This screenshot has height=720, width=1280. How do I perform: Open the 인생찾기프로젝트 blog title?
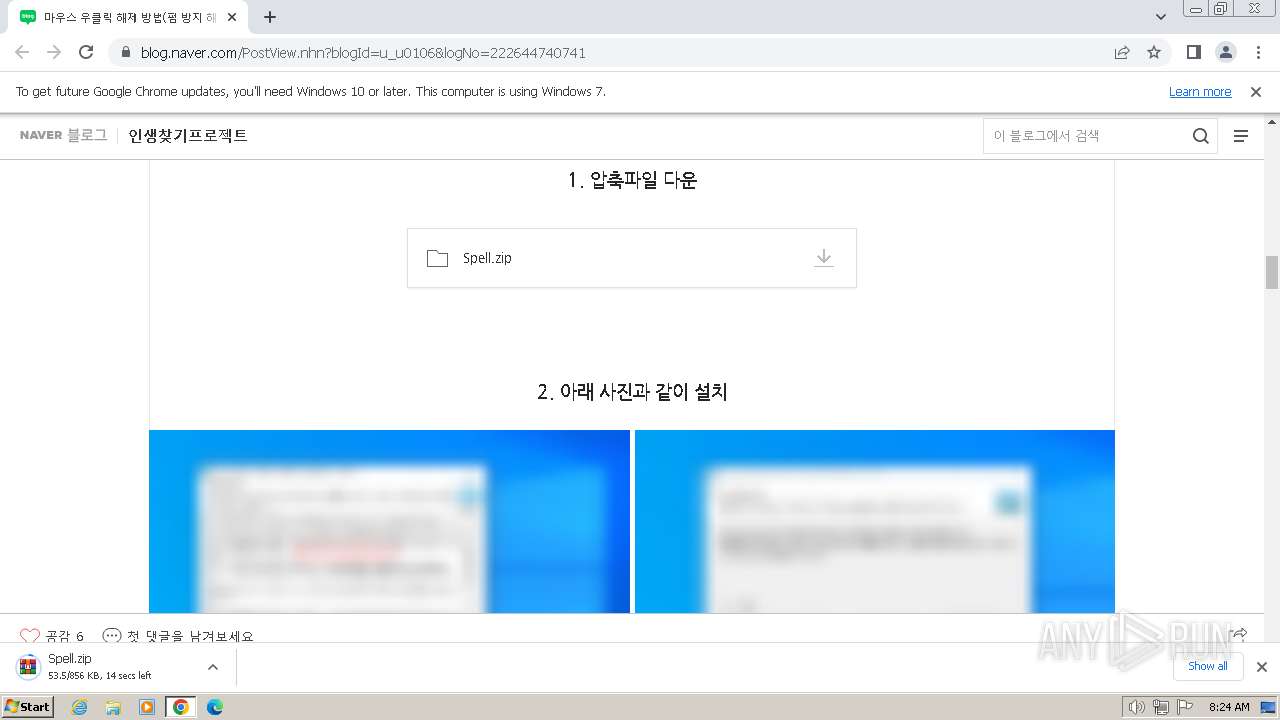click(188, 135)
